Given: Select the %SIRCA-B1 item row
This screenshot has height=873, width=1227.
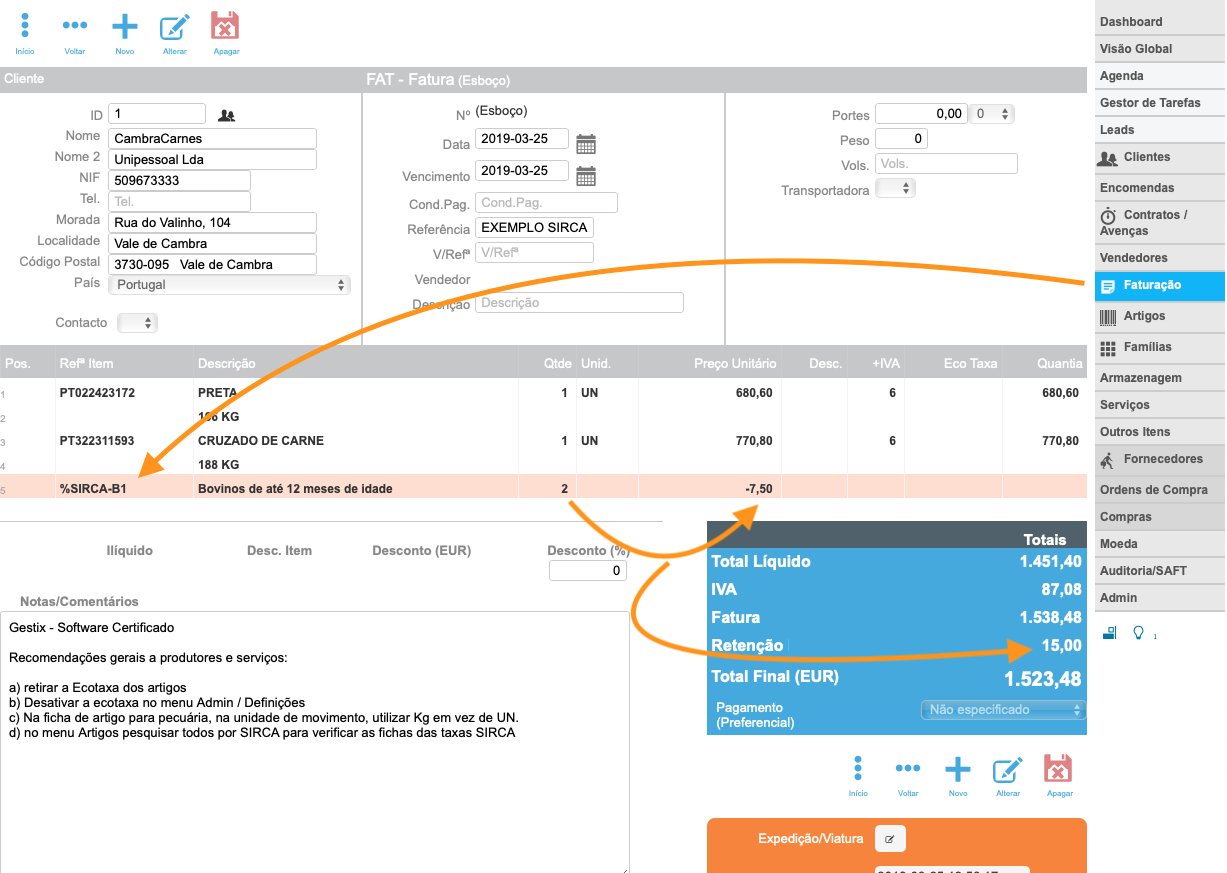Looking at the screenshot, I should 543,489.
